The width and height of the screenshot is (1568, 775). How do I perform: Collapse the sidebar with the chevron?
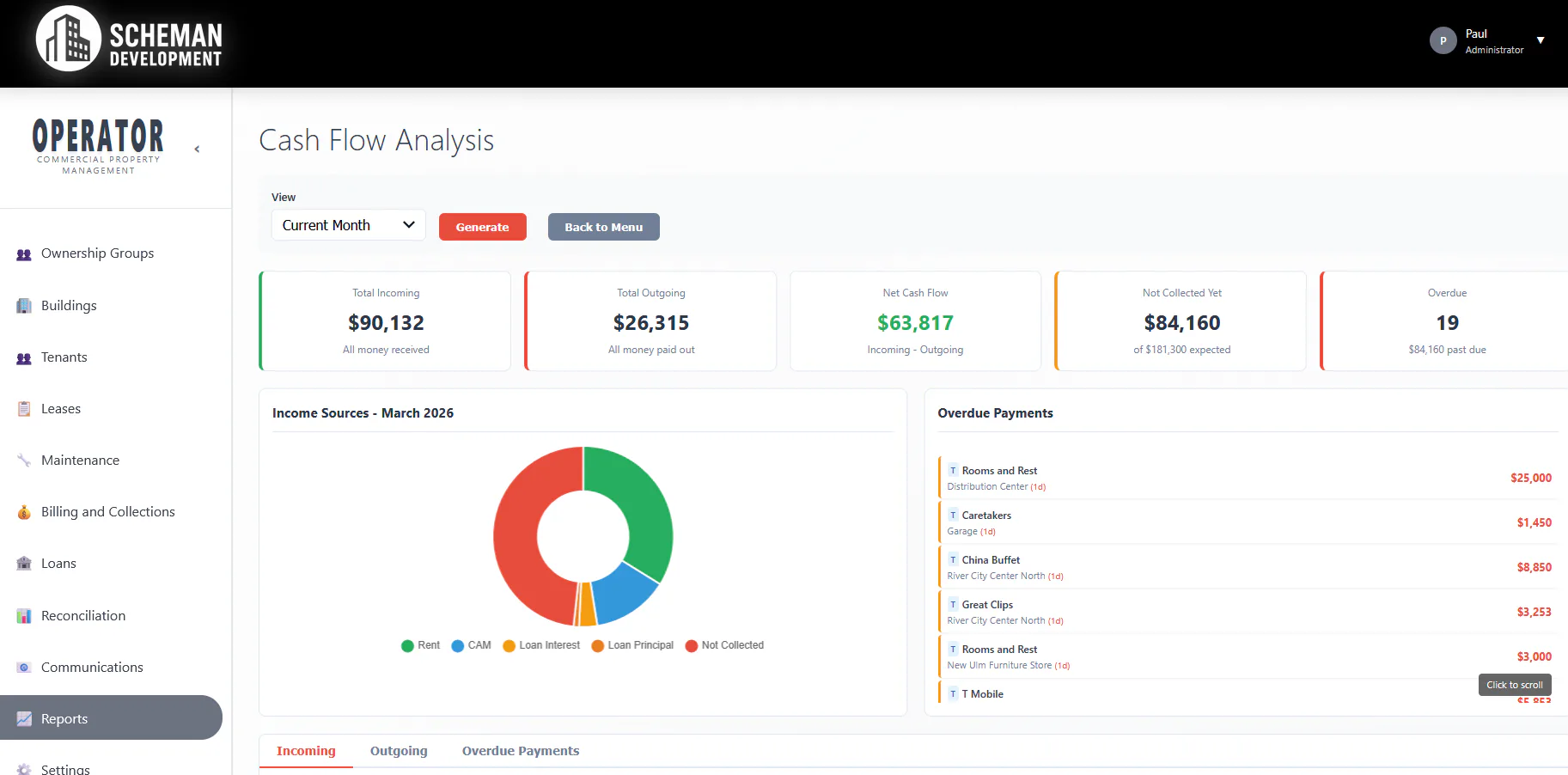(x=197, y=150)
